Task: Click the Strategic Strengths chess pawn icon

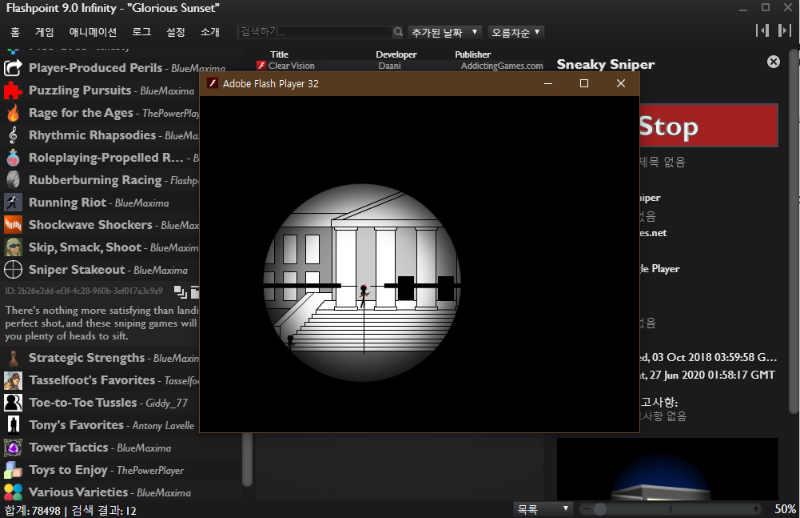Action: coord(13,358)
